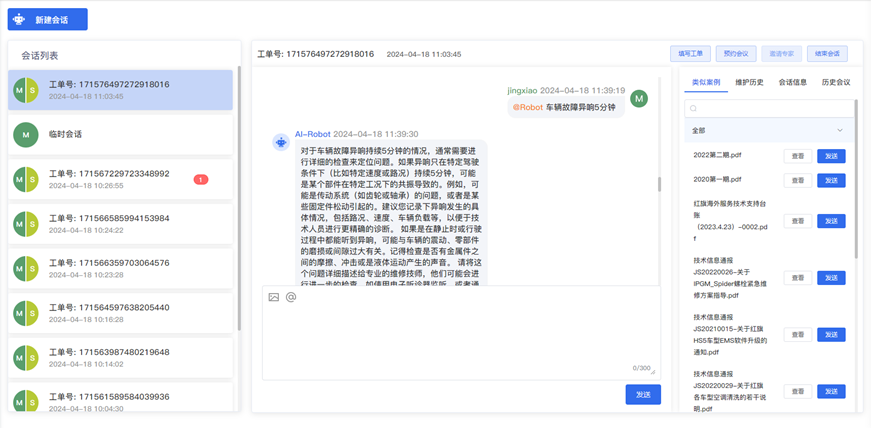Click the avatar of session 171561589584039936

[x=26, y=401]
